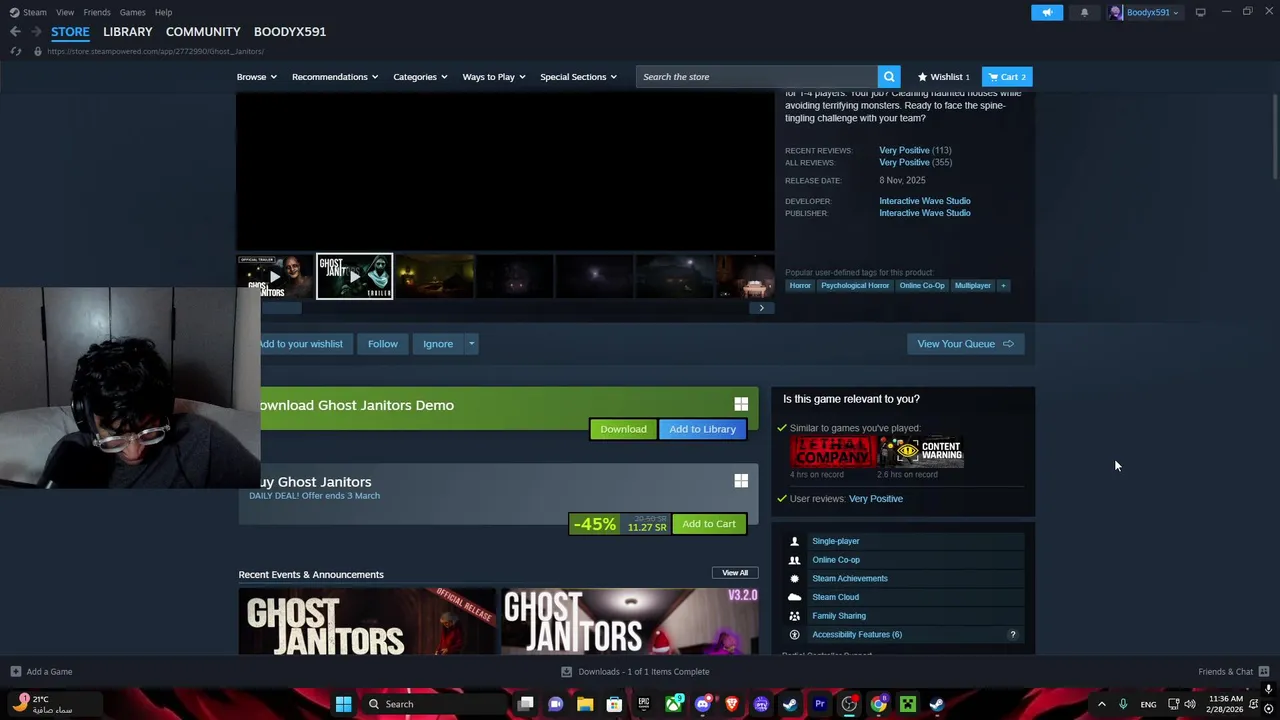The height and width of the screenshot is (720, 1280).
Task: Open the BOODYX591 profile tab
Action: [x=290, y=32]
